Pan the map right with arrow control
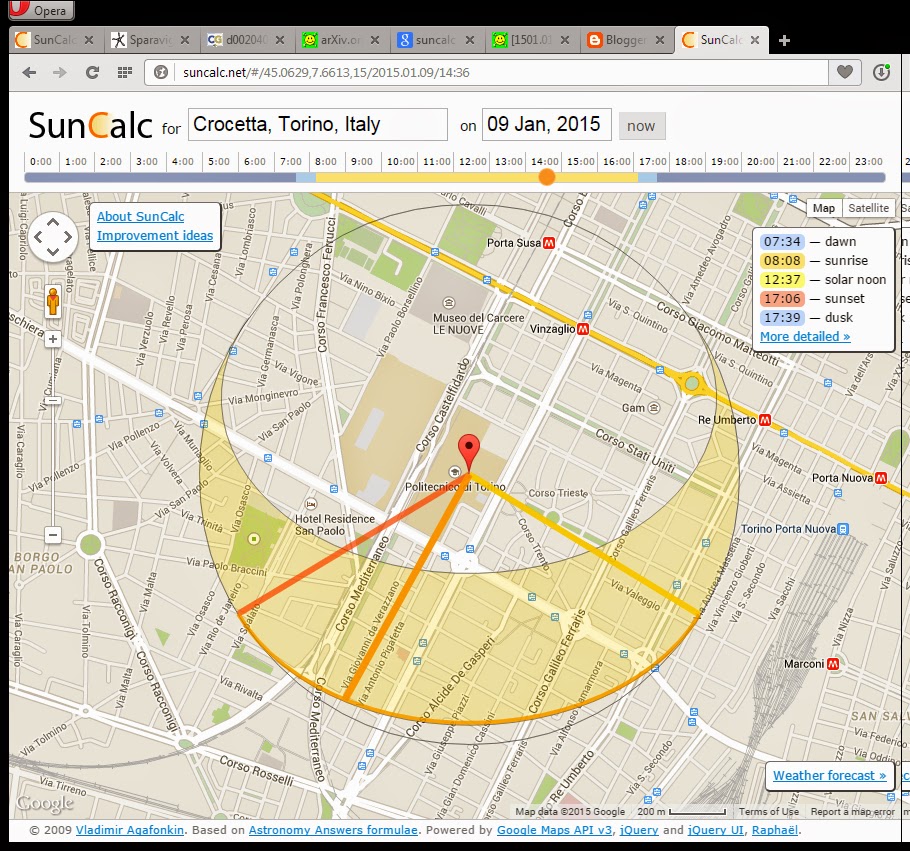 [x=68, y=237]
